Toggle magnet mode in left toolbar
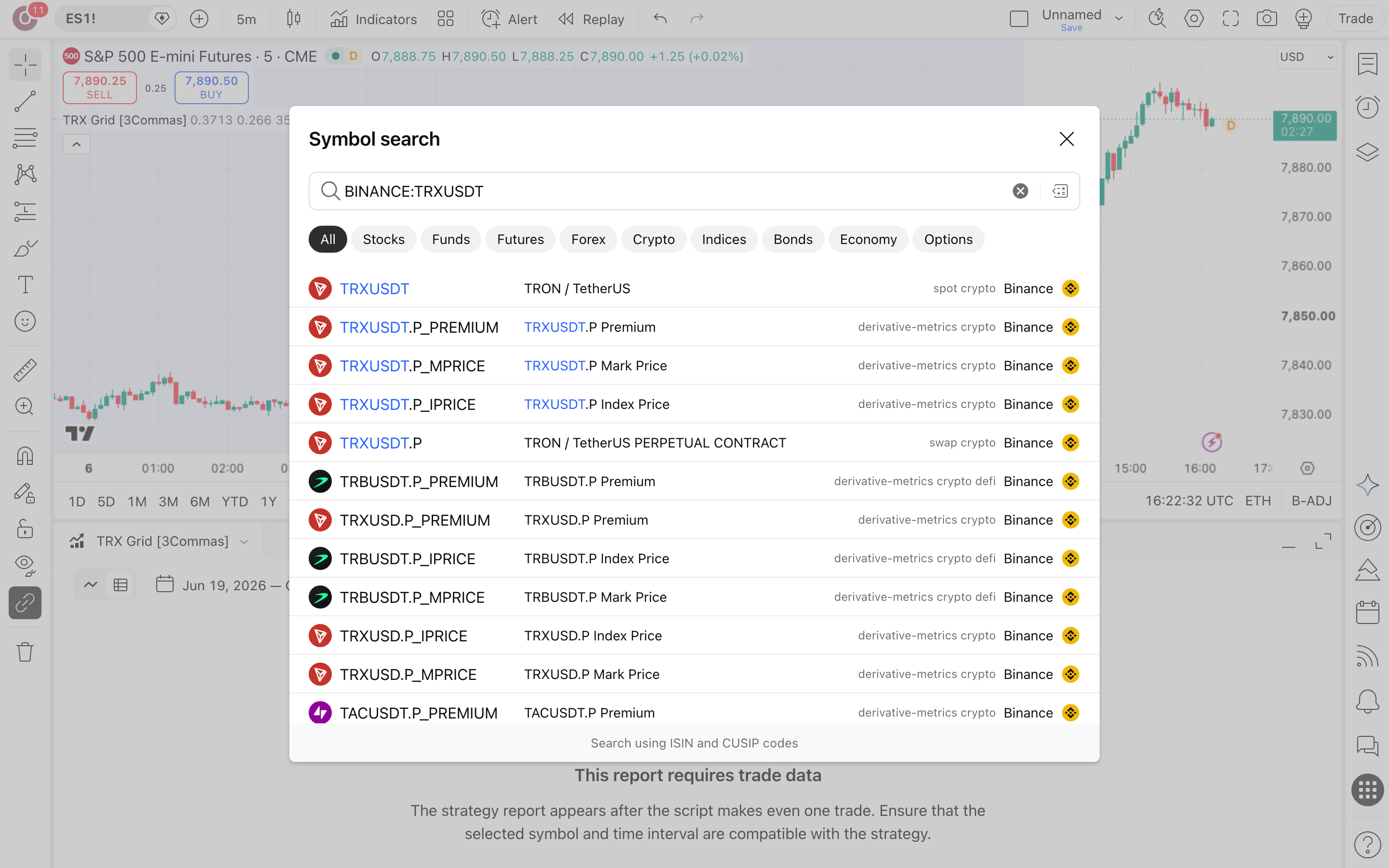 coord(25,456)
